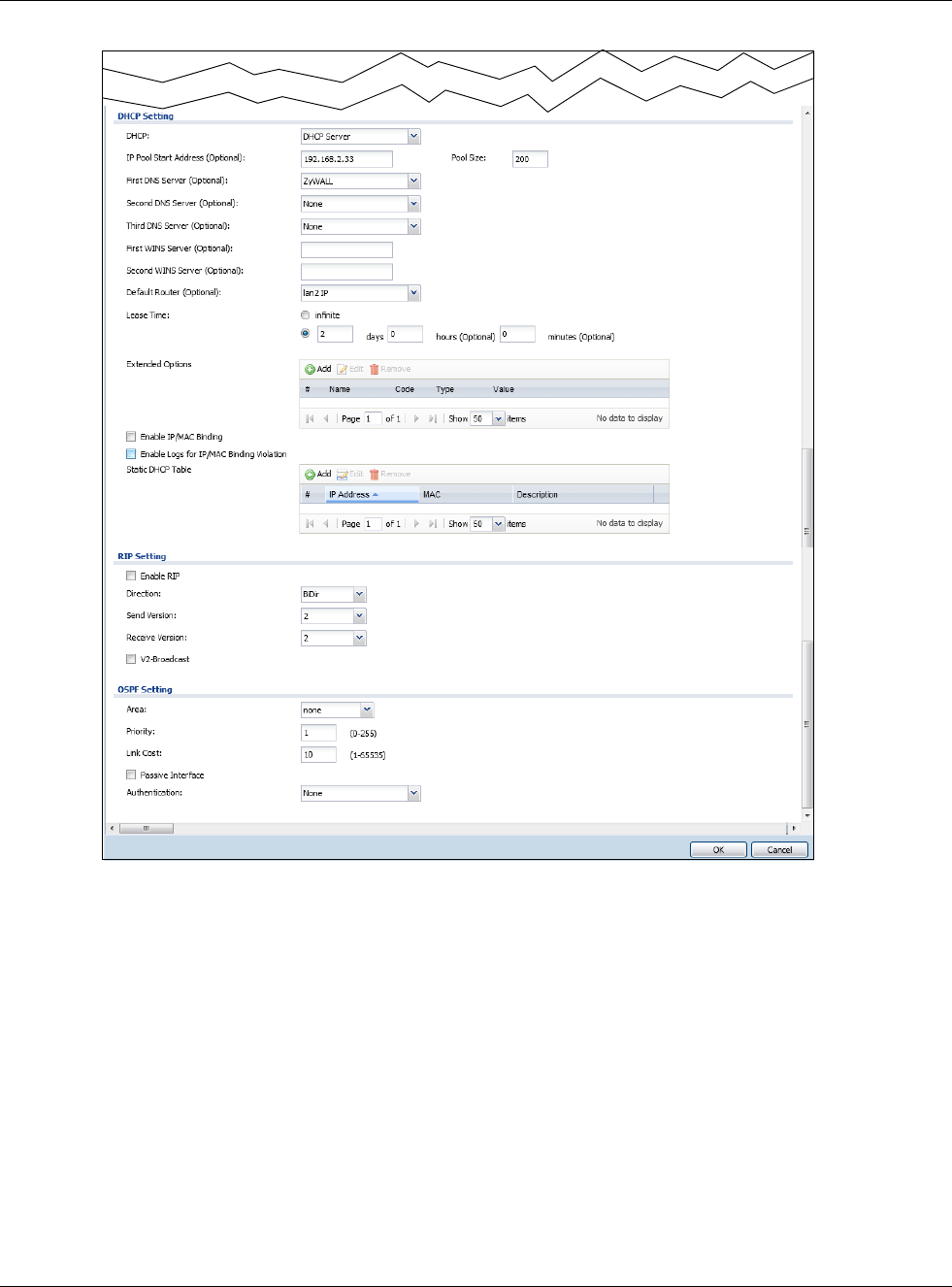Go to previous page of Static DHCP Table

(325, 523)
